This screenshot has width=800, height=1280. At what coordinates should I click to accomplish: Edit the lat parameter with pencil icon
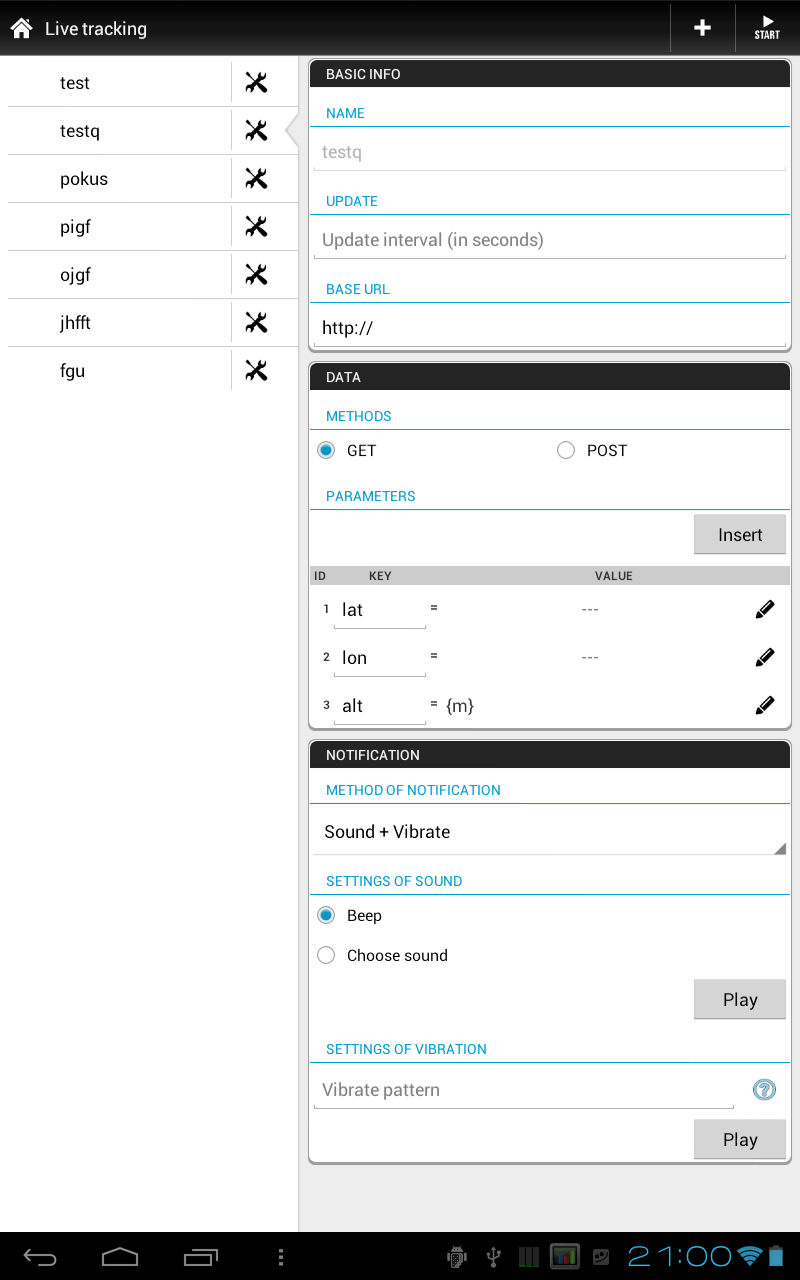click(x=765, y=609)
